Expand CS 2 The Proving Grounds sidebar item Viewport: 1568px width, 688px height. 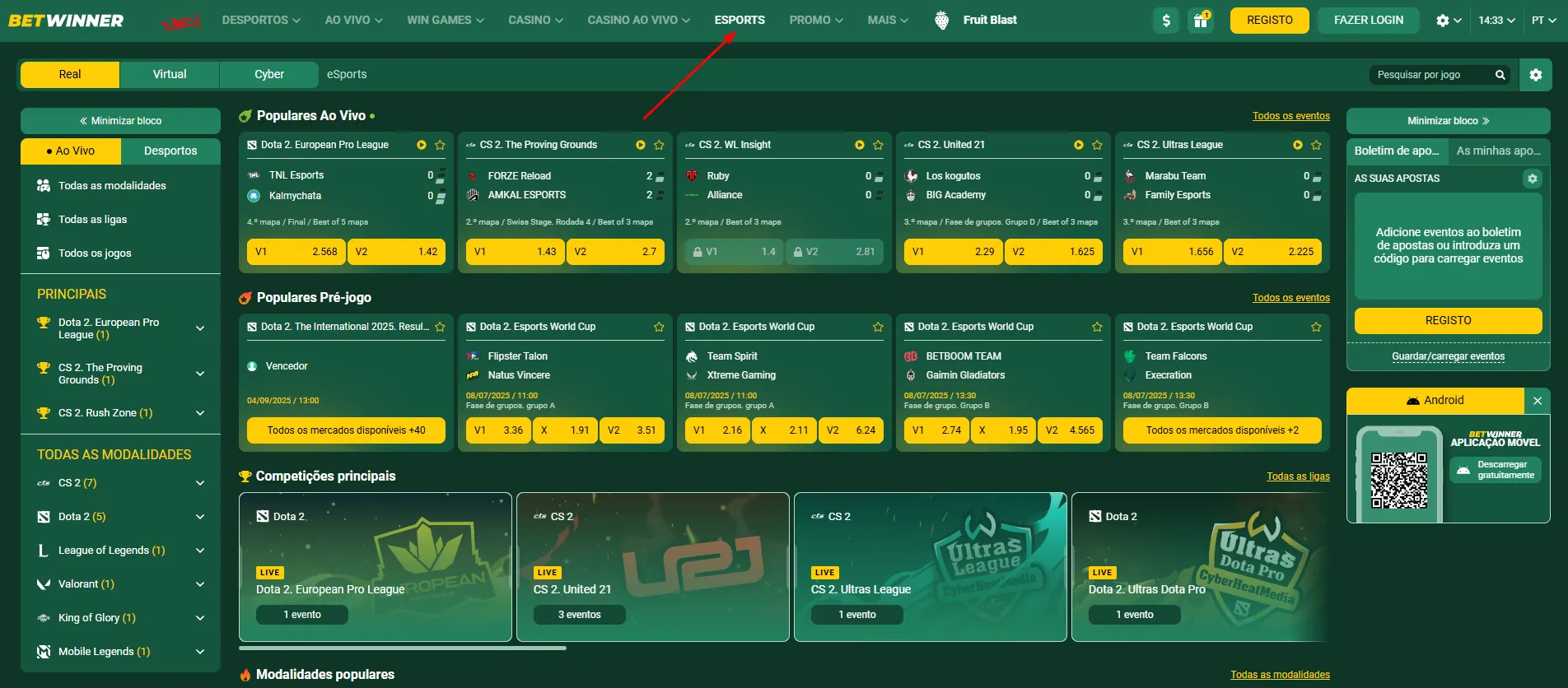click(200, 374)
